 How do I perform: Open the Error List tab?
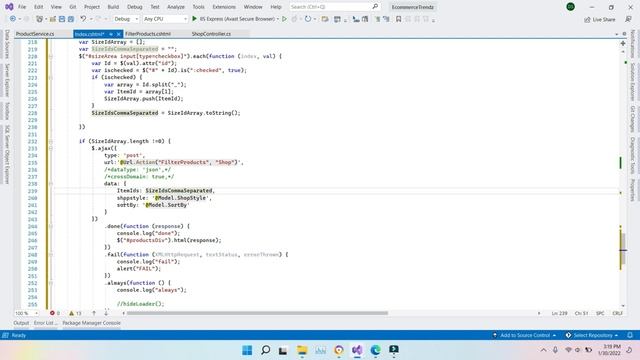tap(45, 323)
